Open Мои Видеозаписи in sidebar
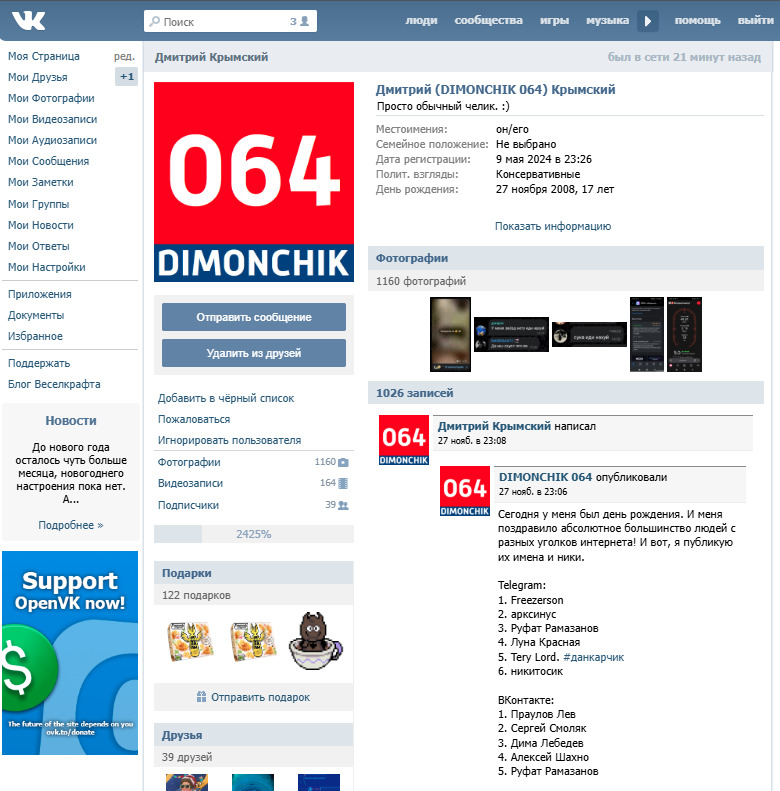This screenshot has width=780, height=791. pos(52,119)
